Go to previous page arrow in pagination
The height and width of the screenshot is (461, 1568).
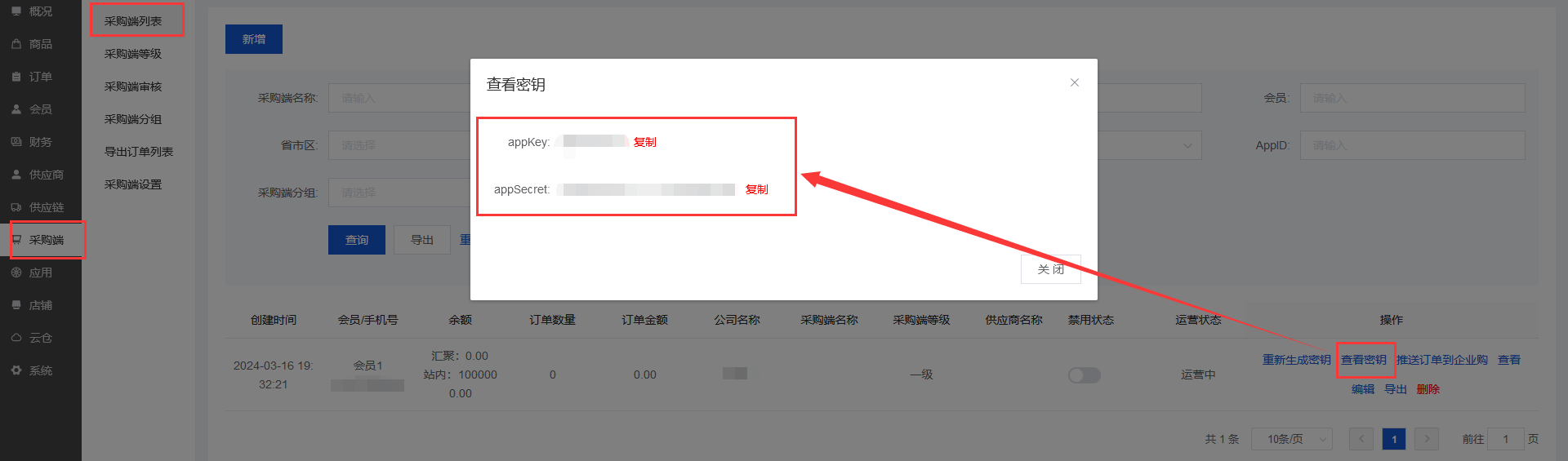[1361, 439]
